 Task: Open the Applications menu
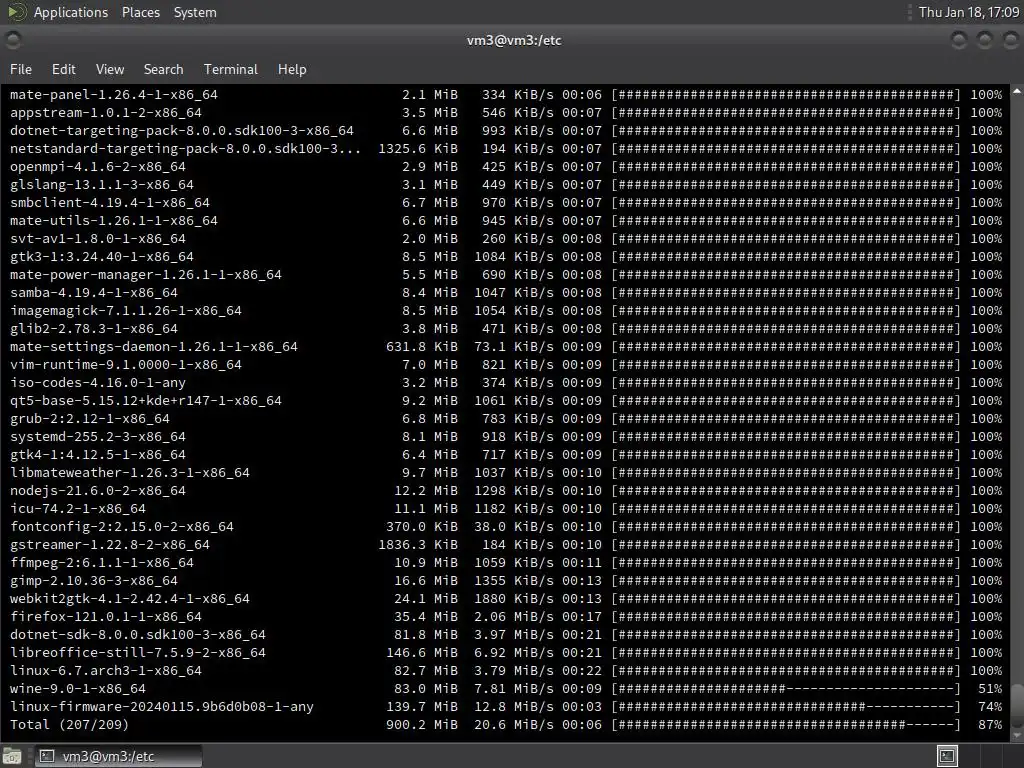(71, 12)
